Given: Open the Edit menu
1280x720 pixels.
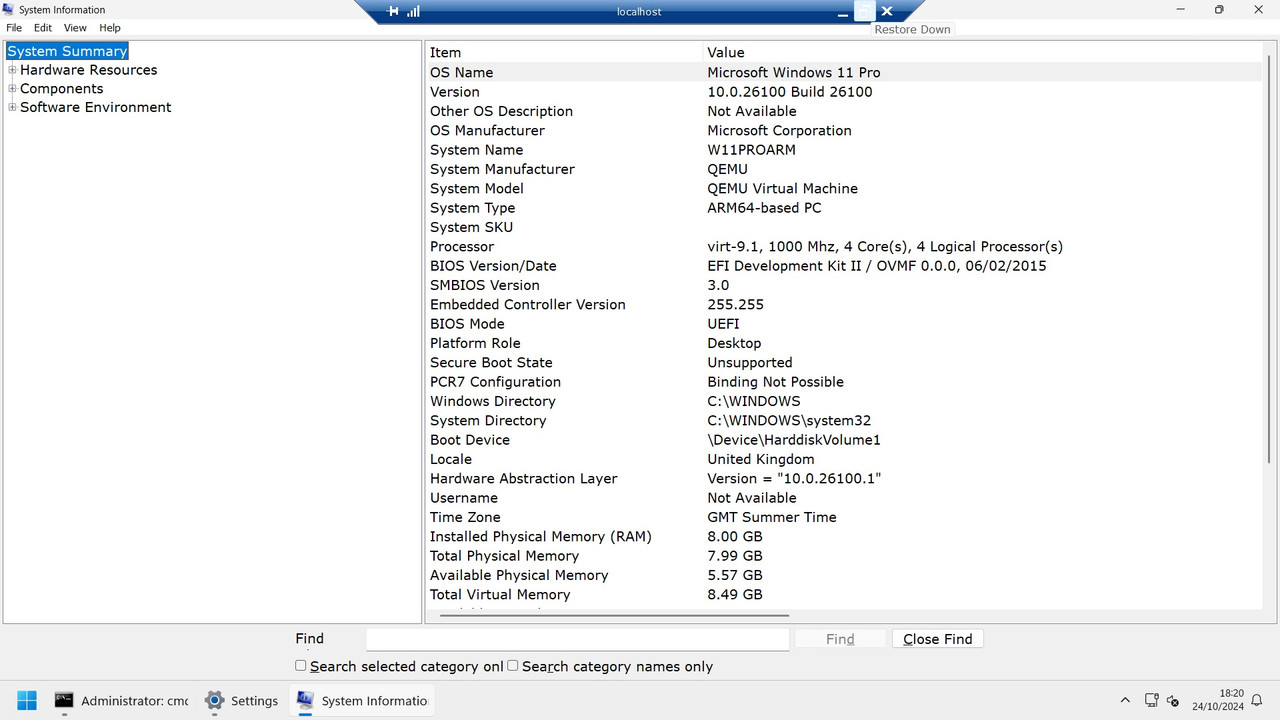Looking at the screenshot, I should point(43,28).
